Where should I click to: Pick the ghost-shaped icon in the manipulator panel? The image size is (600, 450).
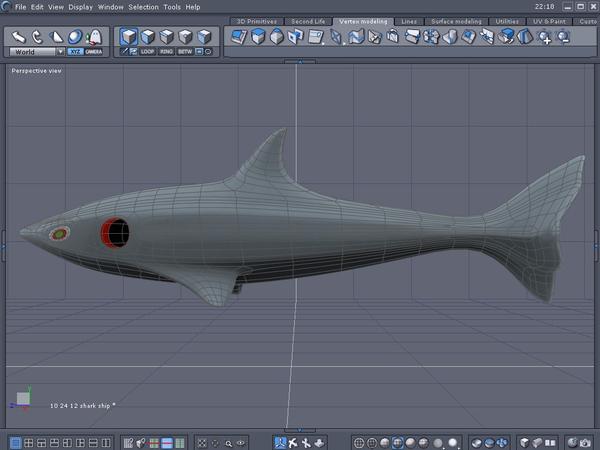pyautogui.click(x=94, y=37)
